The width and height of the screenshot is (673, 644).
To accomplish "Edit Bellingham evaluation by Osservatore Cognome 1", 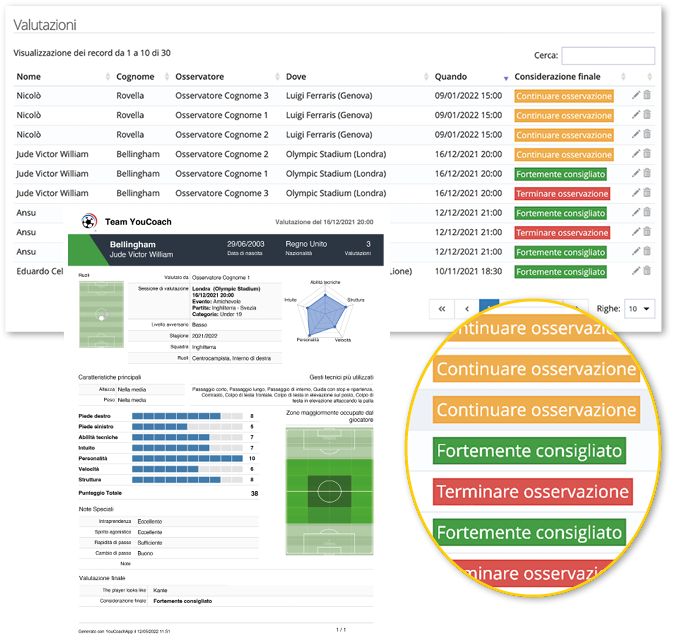I will pos(636,174).
